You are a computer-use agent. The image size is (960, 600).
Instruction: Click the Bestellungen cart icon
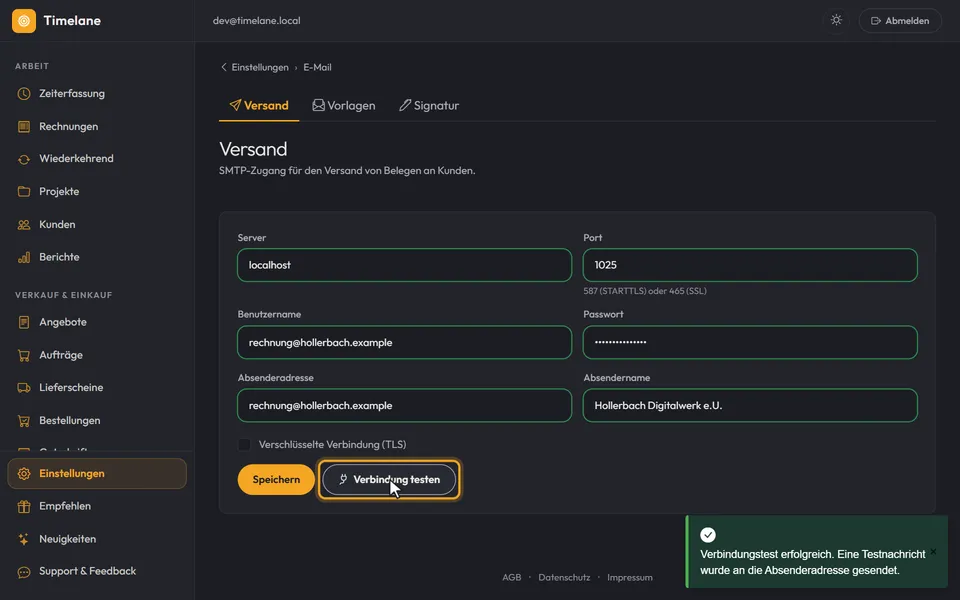pos(24,421)
